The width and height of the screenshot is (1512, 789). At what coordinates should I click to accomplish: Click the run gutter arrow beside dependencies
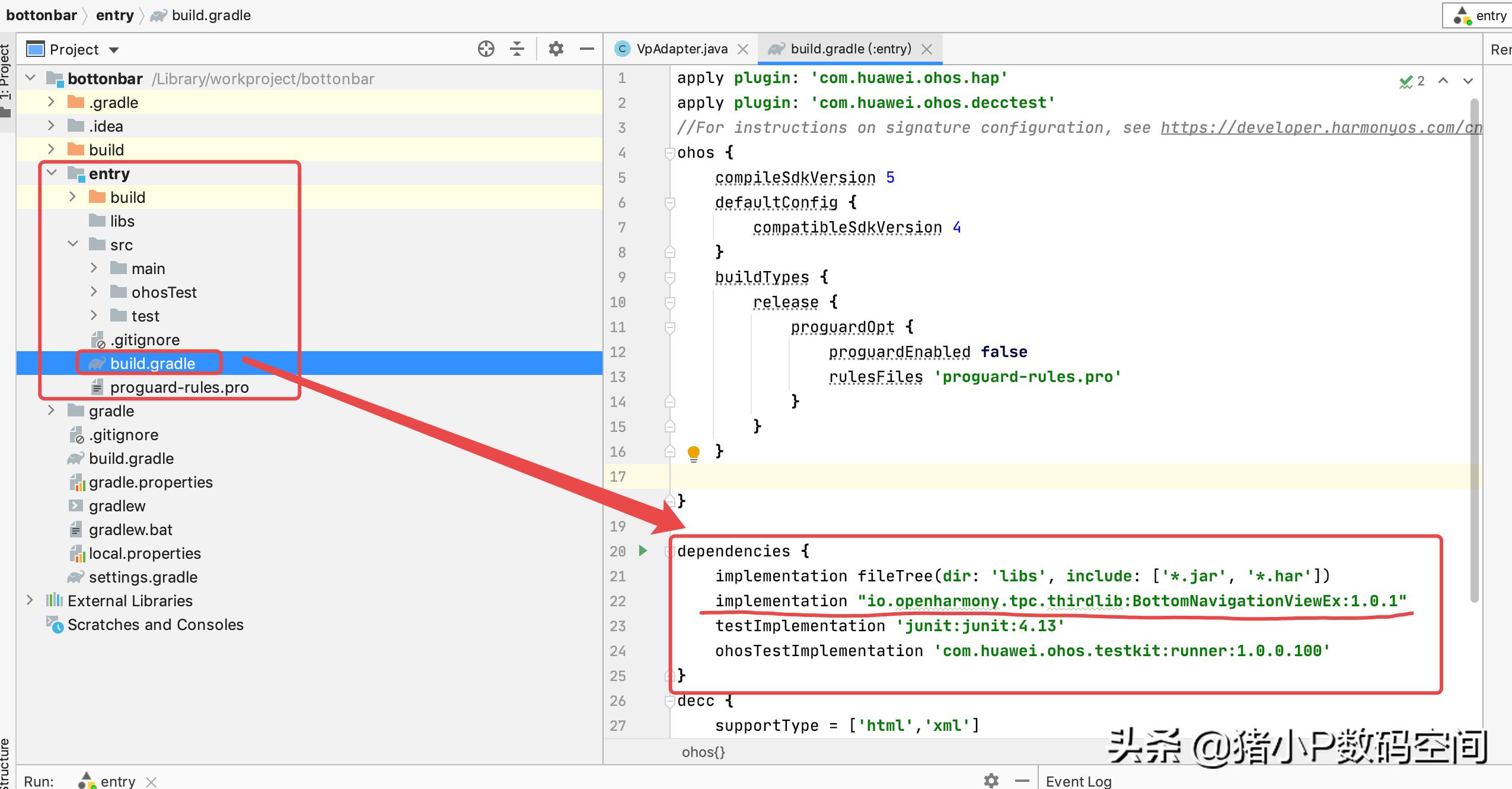pos(643,551)
